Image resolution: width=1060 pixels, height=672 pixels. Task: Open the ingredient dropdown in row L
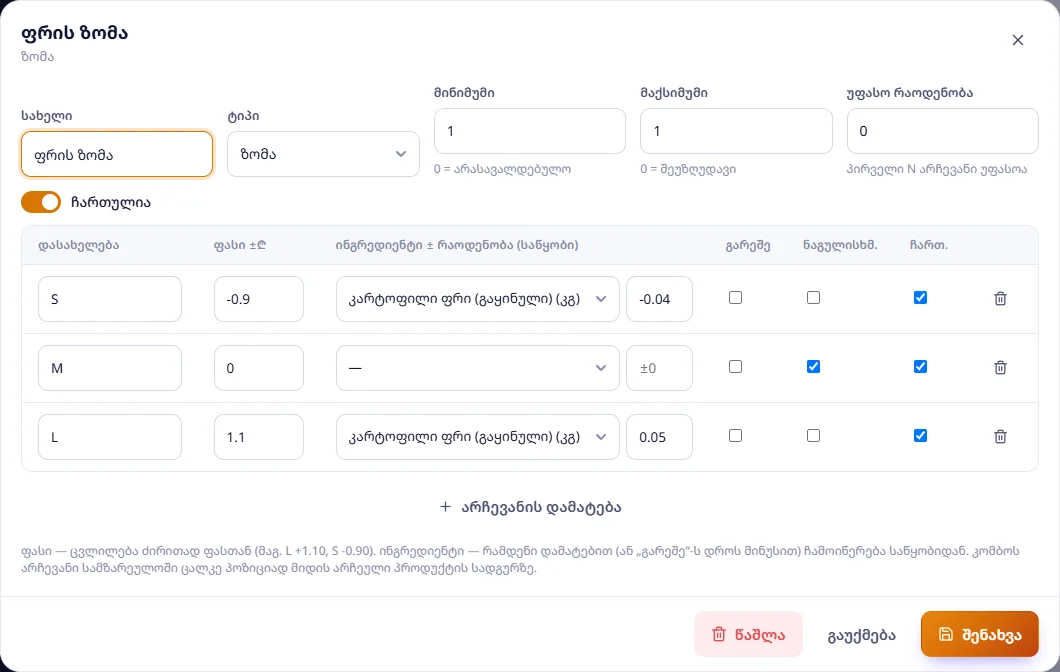point(477,437)
